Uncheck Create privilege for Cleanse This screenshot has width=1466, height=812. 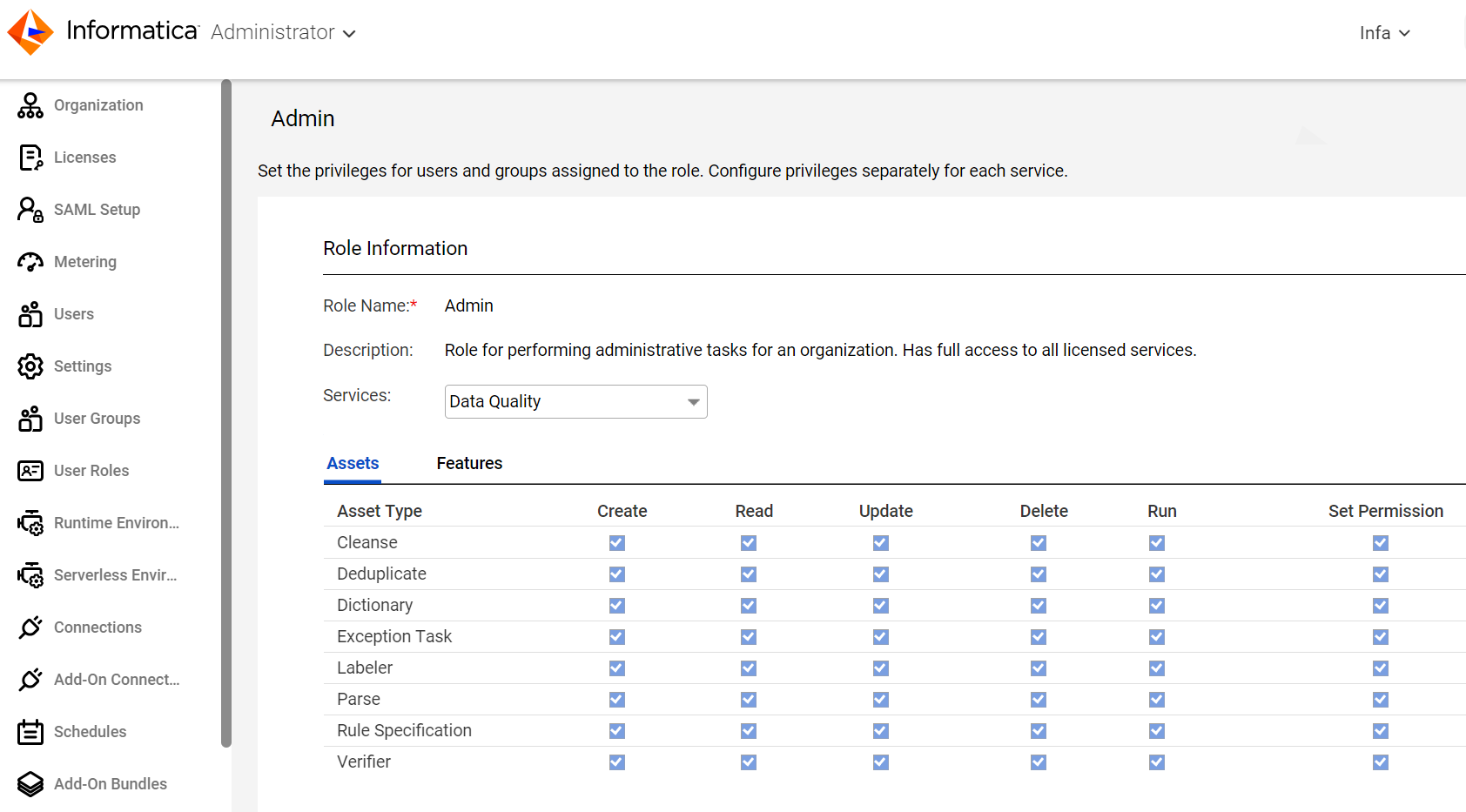click(x=617, y=543)
